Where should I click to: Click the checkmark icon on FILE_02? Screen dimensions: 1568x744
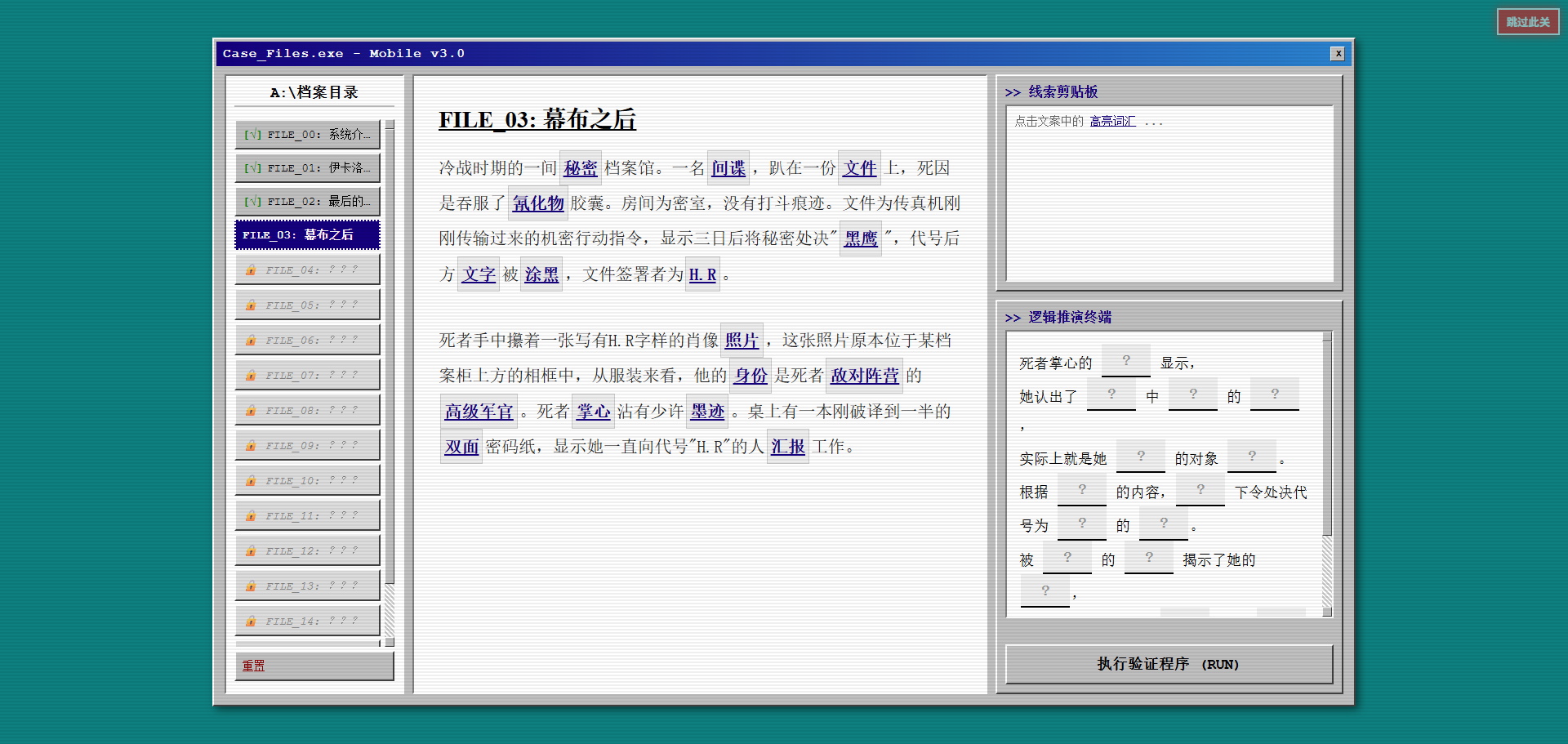point(253,202)
